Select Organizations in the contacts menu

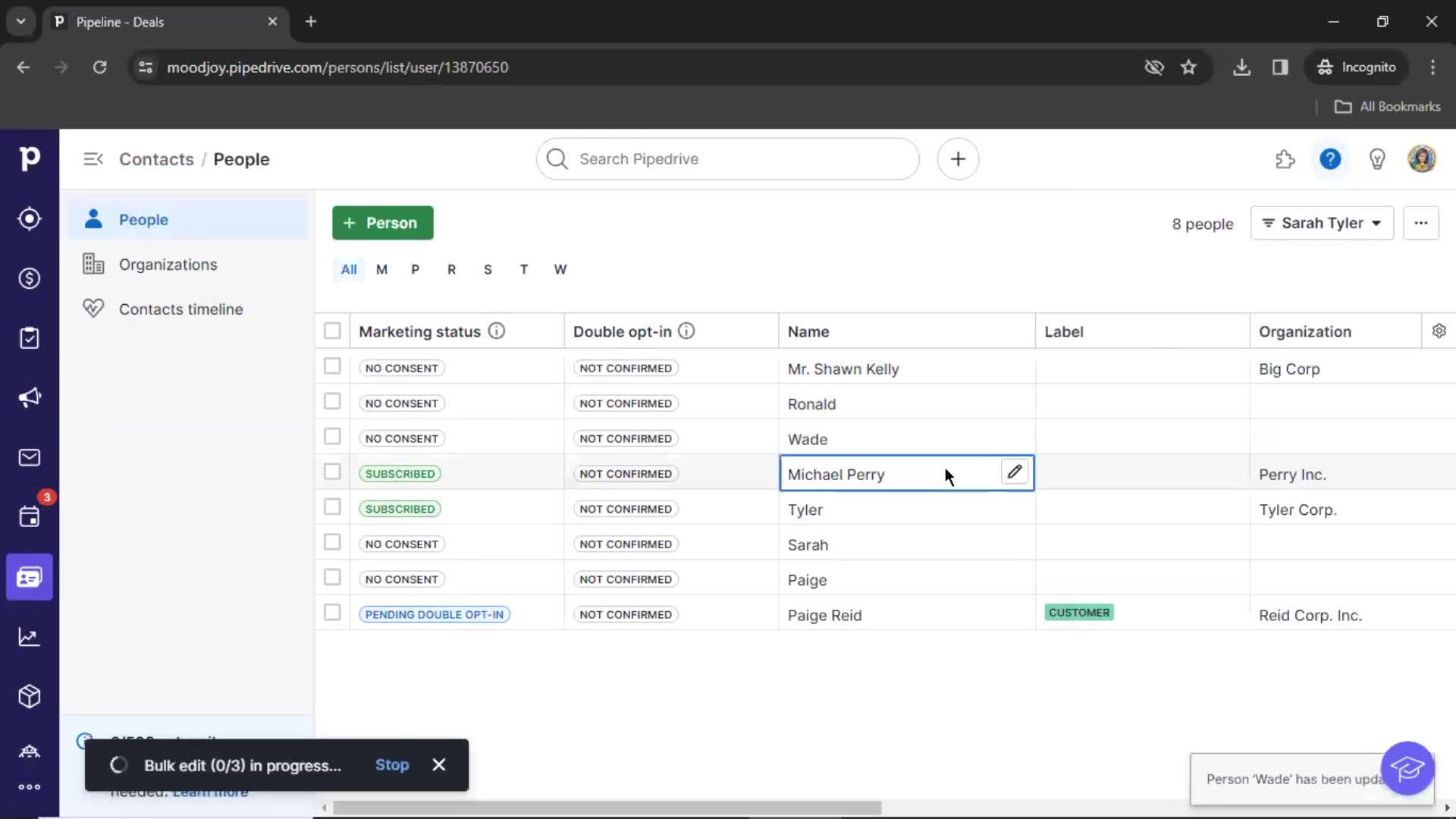[x=189, y=265]
